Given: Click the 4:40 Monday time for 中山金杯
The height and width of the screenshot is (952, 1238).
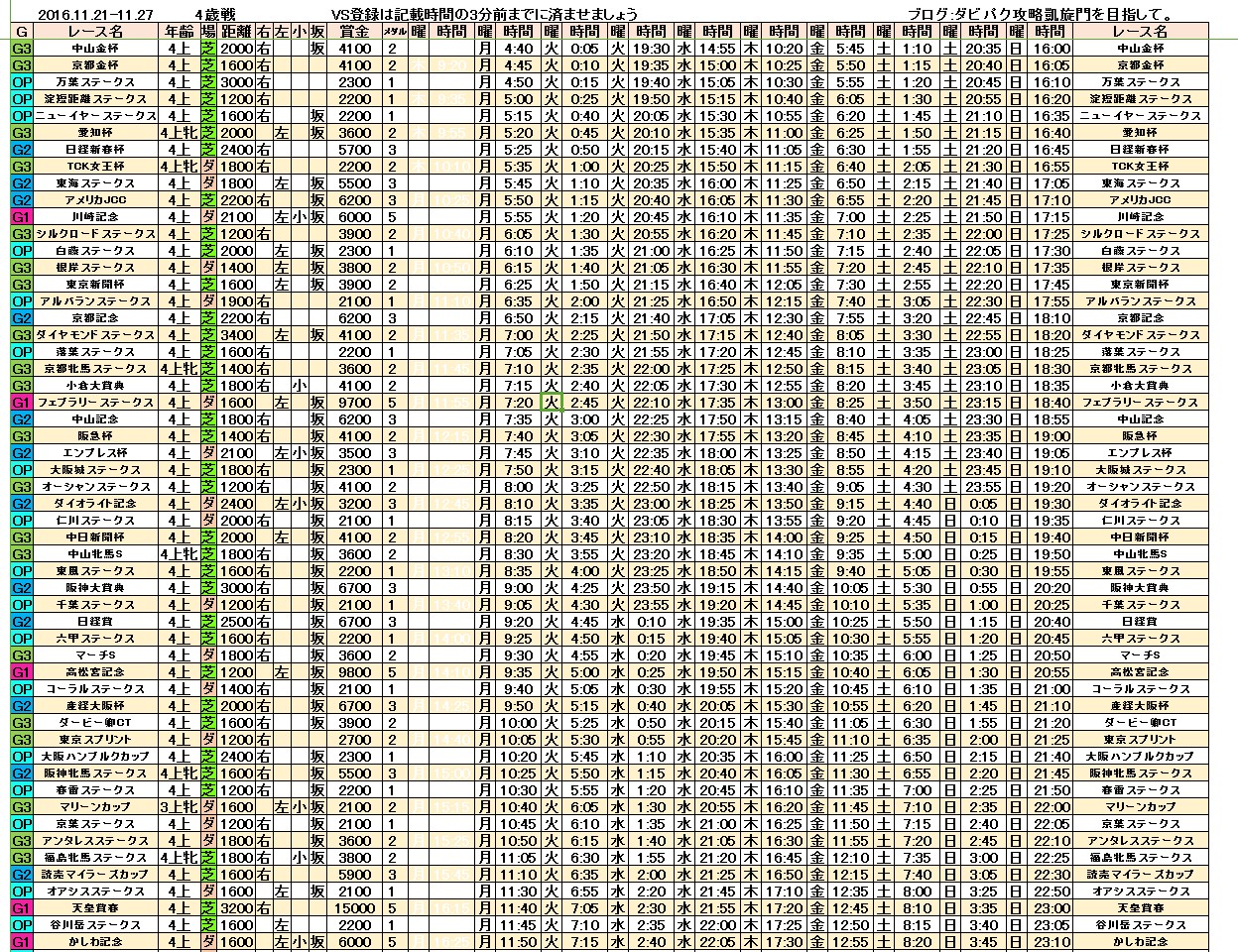Looking at the screenshot, I should [x=518, y=49].
